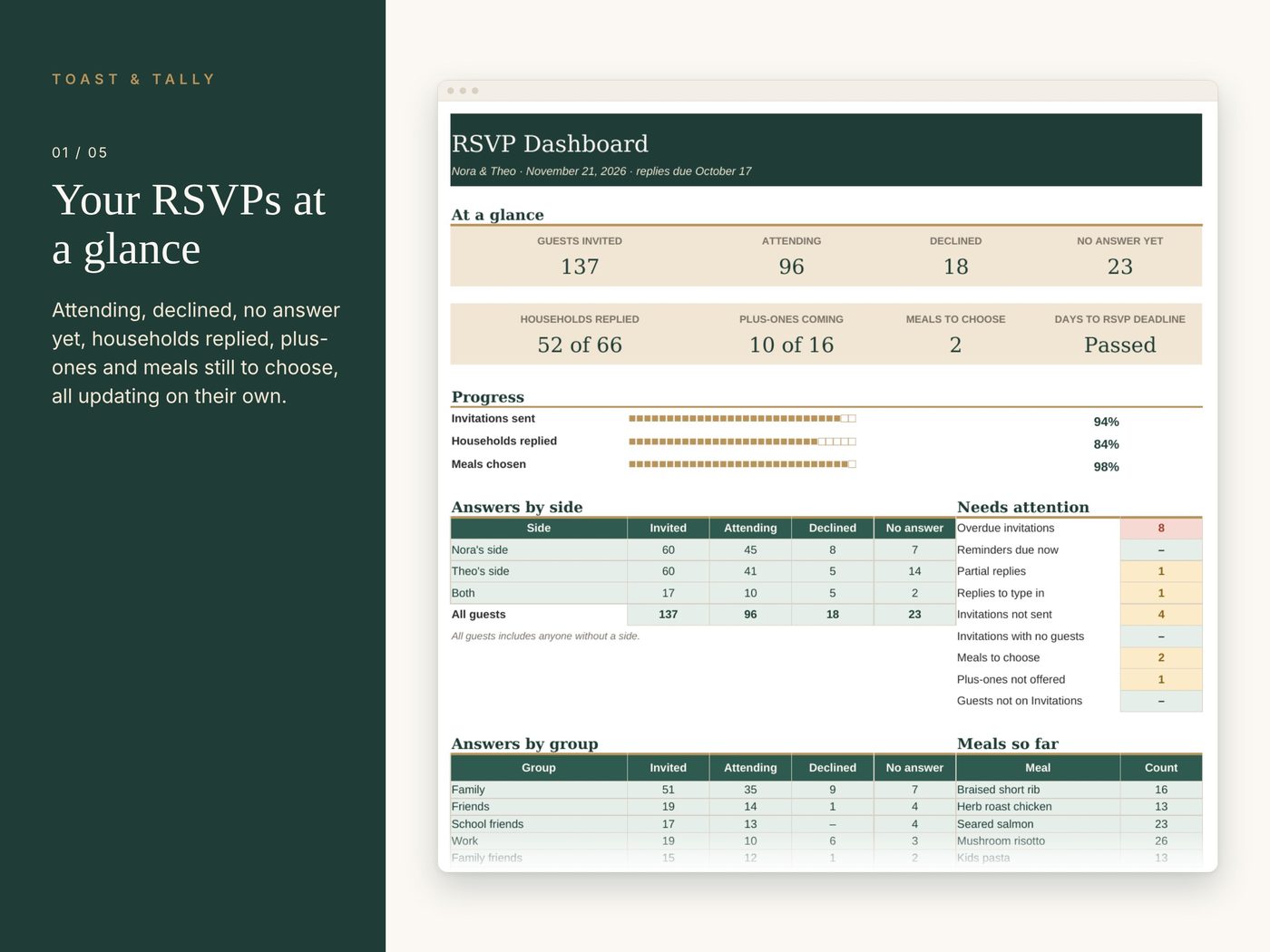Select the "Nora's side" row label

click(x=480, y=550)
